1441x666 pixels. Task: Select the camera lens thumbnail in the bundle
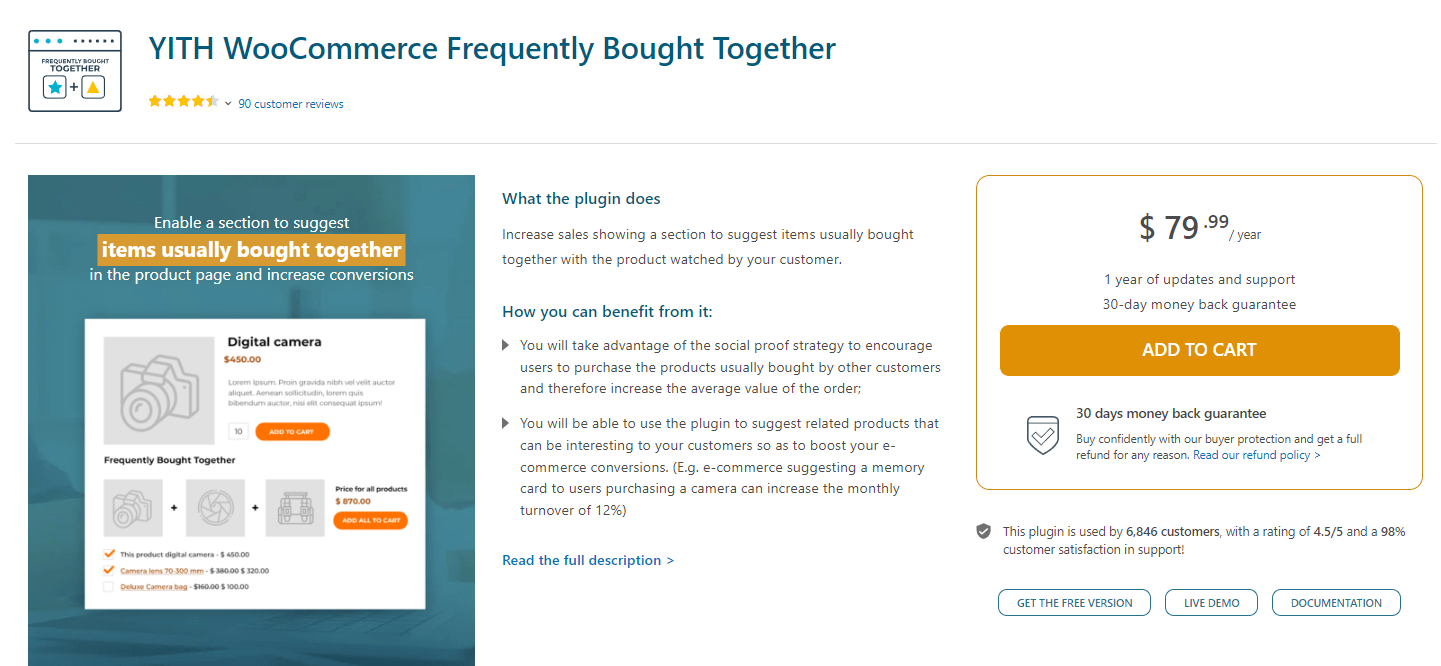214,506
